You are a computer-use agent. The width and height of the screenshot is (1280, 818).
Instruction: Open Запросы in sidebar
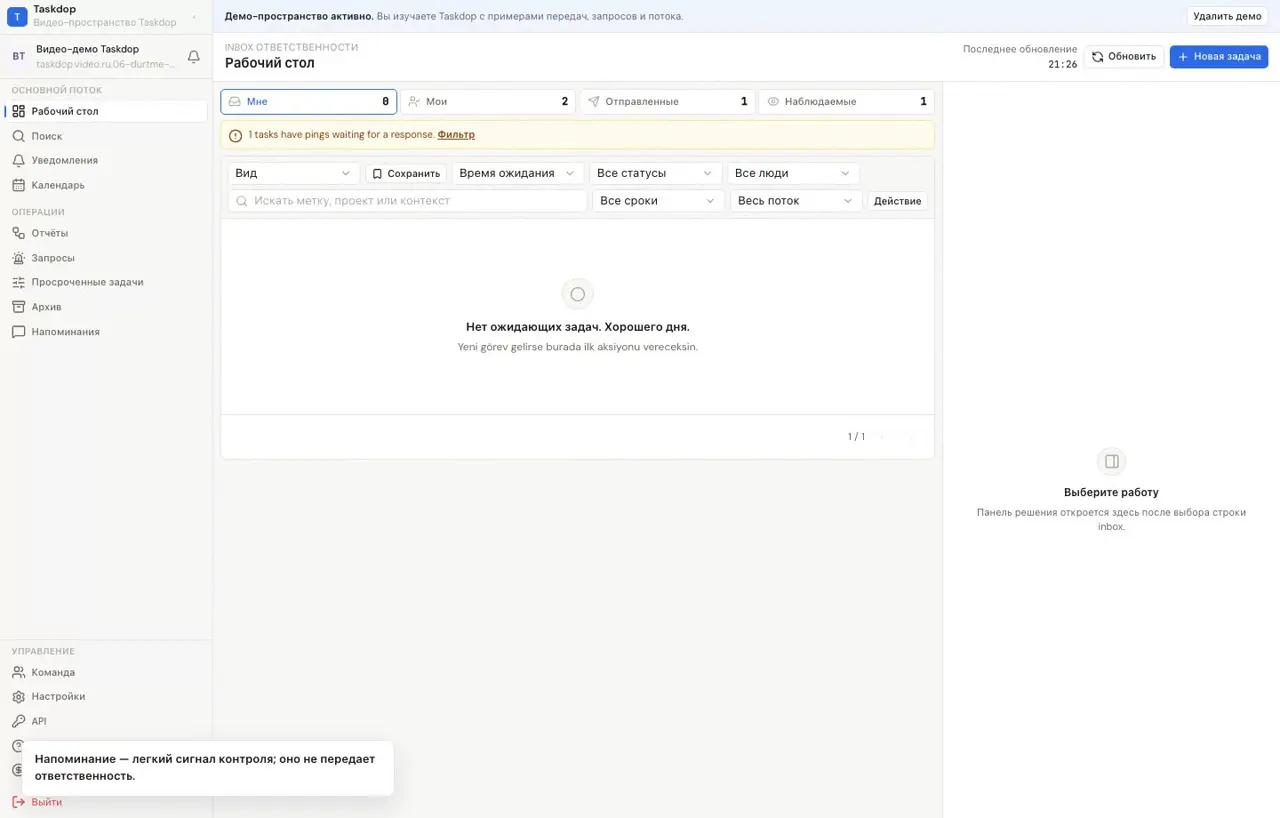106,258
